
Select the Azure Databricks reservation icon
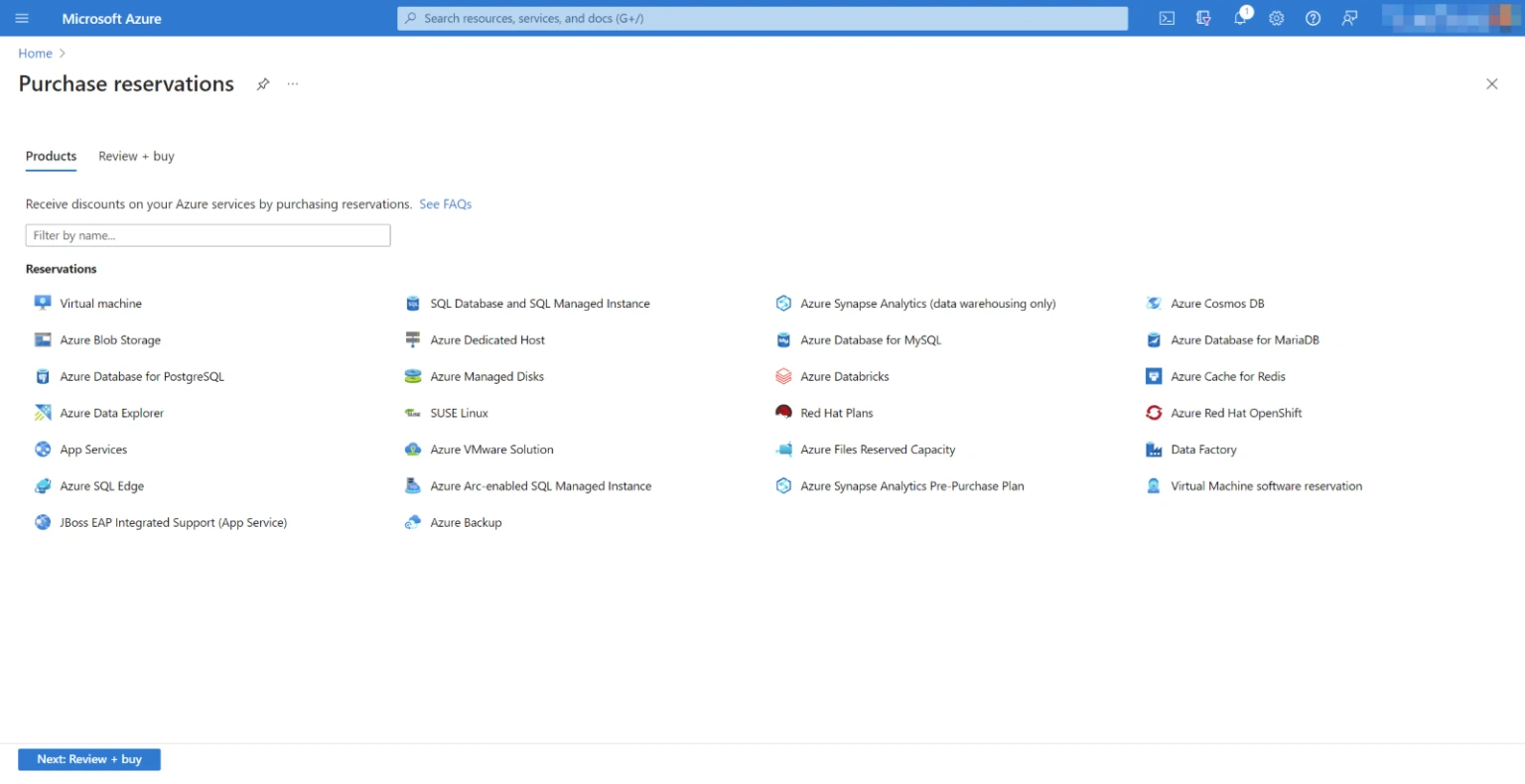(x=782, y=376)
